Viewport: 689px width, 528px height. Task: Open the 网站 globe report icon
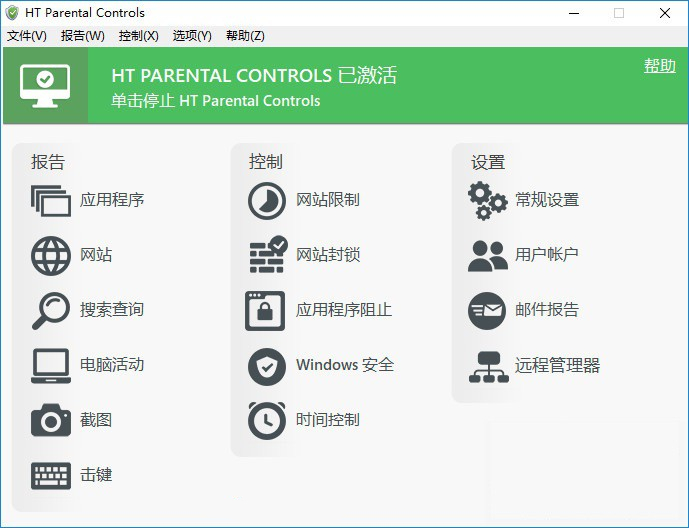click(51, 256)
